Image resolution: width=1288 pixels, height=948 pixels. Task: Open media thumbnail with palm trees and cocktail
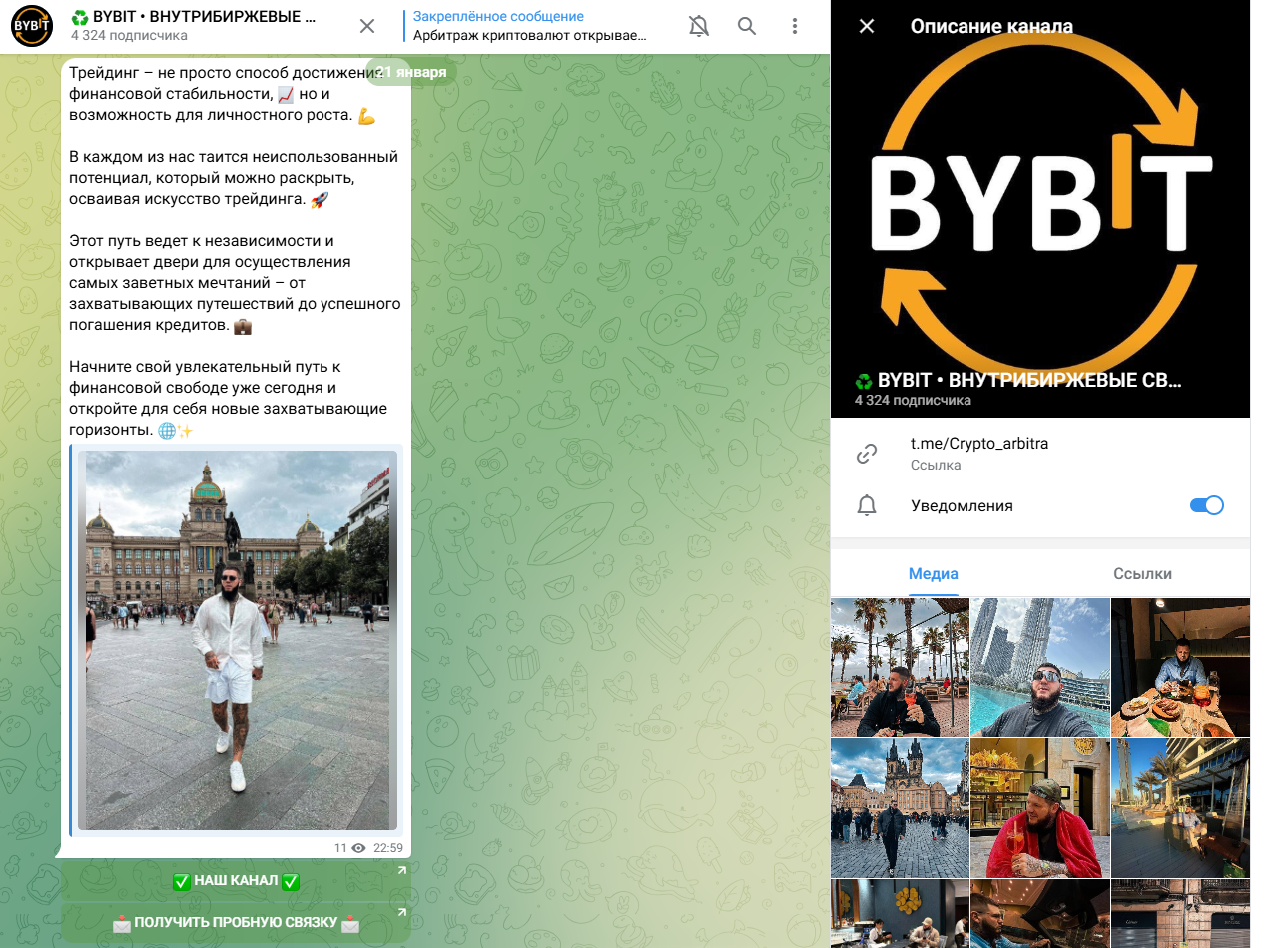point(900,668)
